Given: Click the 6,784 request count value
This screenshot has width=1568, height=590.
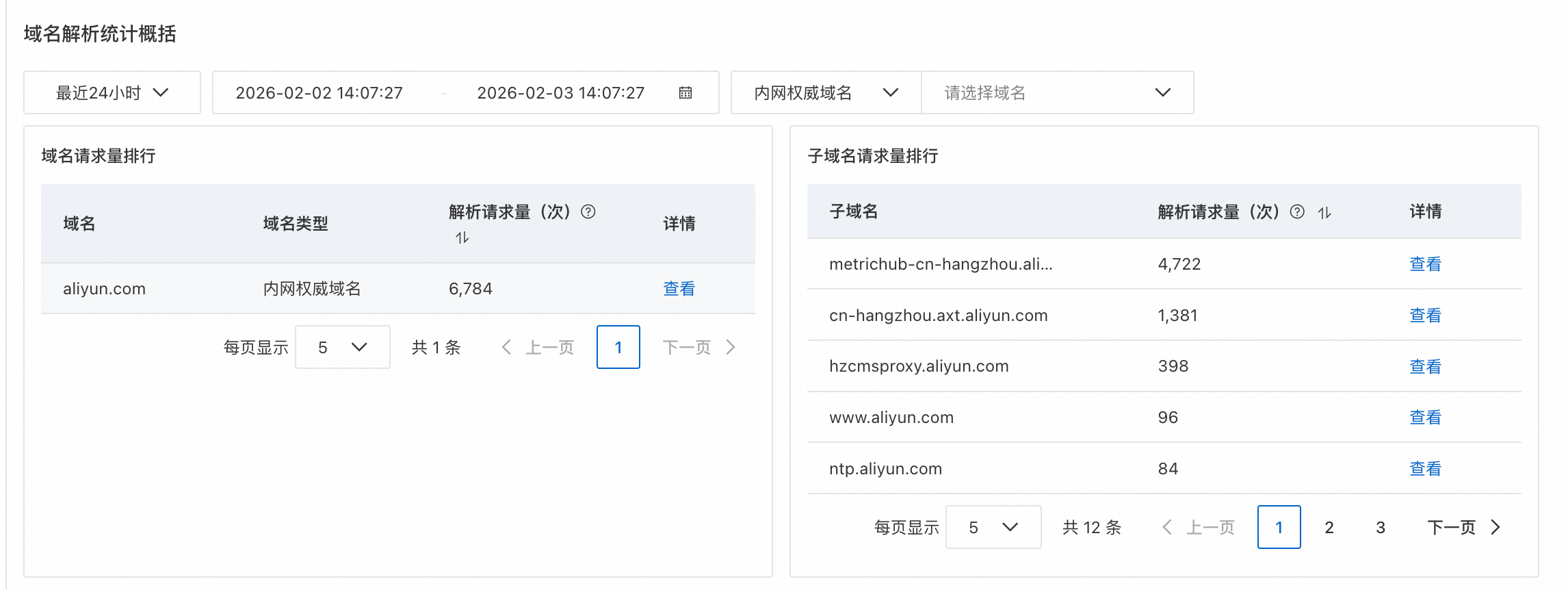Looking at the screenshot, I should [x=471, y=289].
